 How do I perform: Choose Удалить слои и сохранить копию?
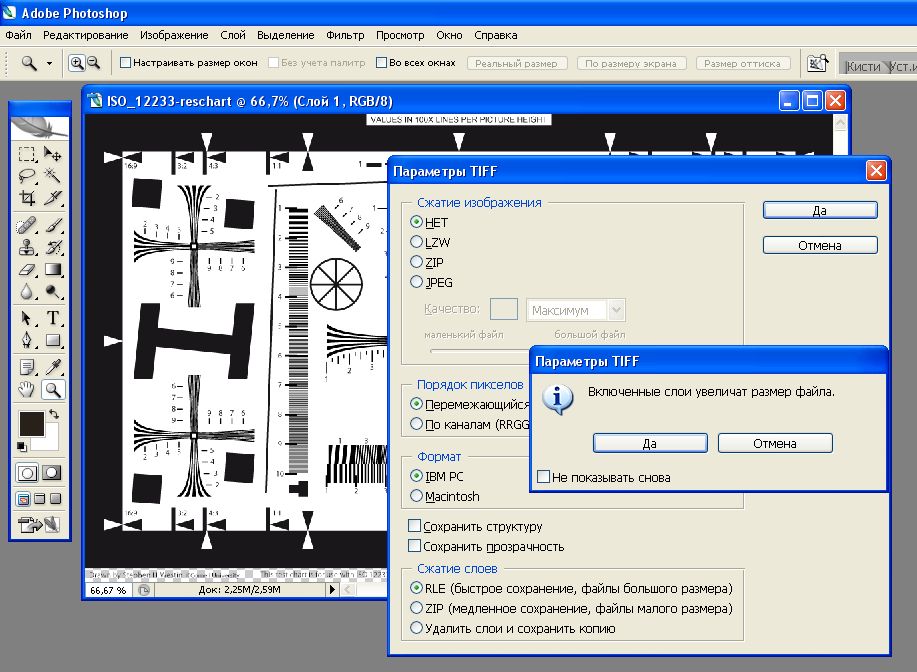click(x=416, y=628)
